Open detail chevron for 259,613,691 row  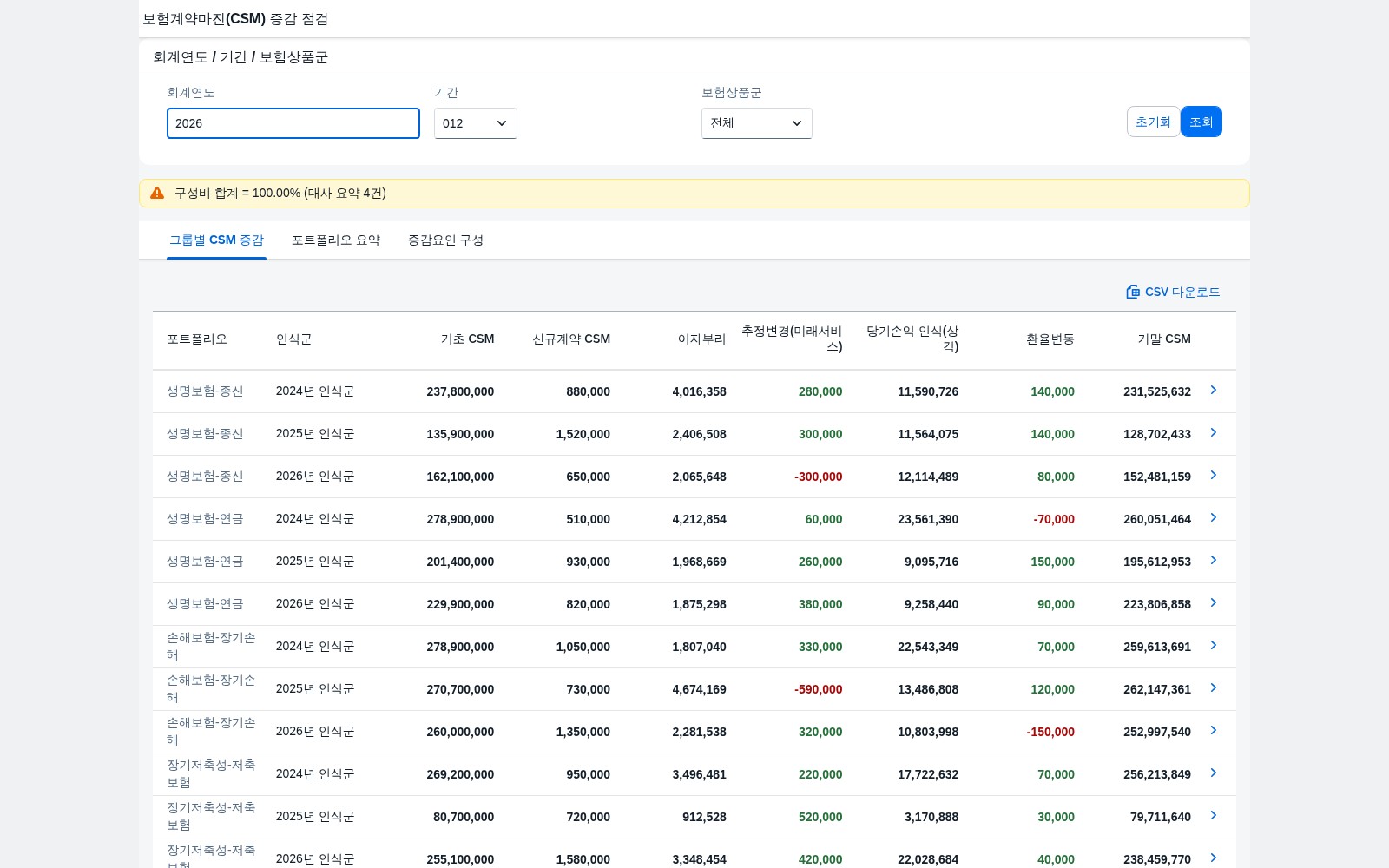coord(1214,646)
